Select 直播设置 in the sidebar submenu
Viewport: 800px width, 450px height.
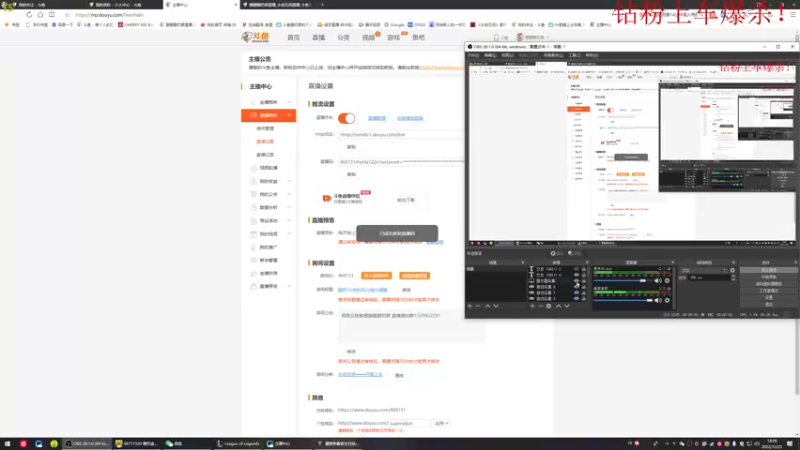coord(265,141)
